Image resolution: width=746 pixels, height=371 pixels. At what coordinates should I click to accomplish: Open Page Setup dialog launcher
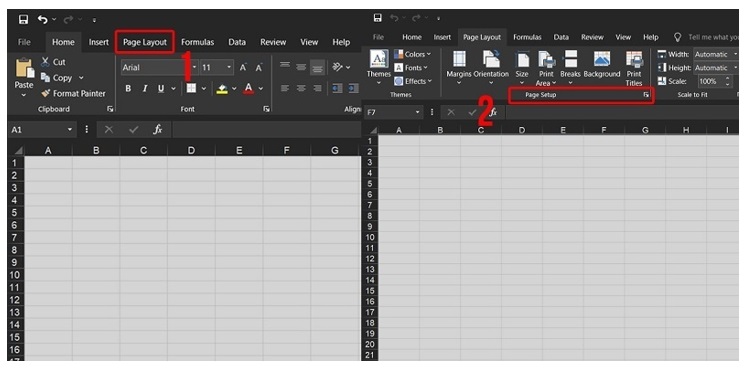point(646,95)
